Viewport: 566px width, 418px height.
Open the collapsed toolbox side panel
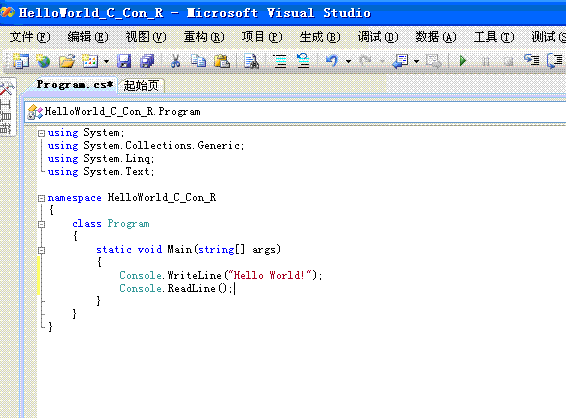point(7,107)
